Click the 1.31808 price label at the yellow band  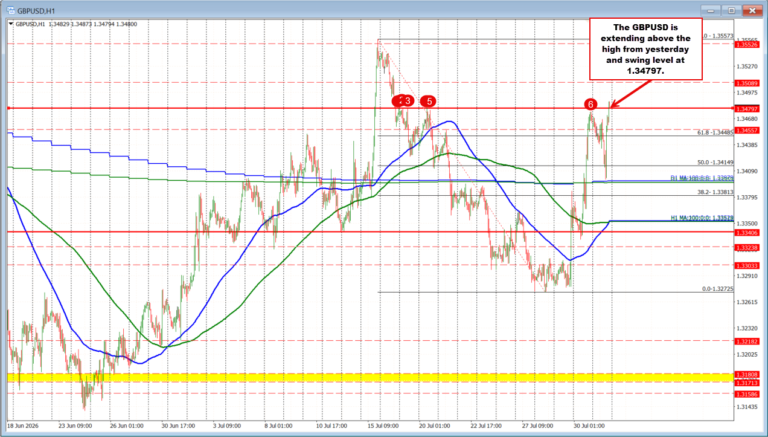click(746, 375)
